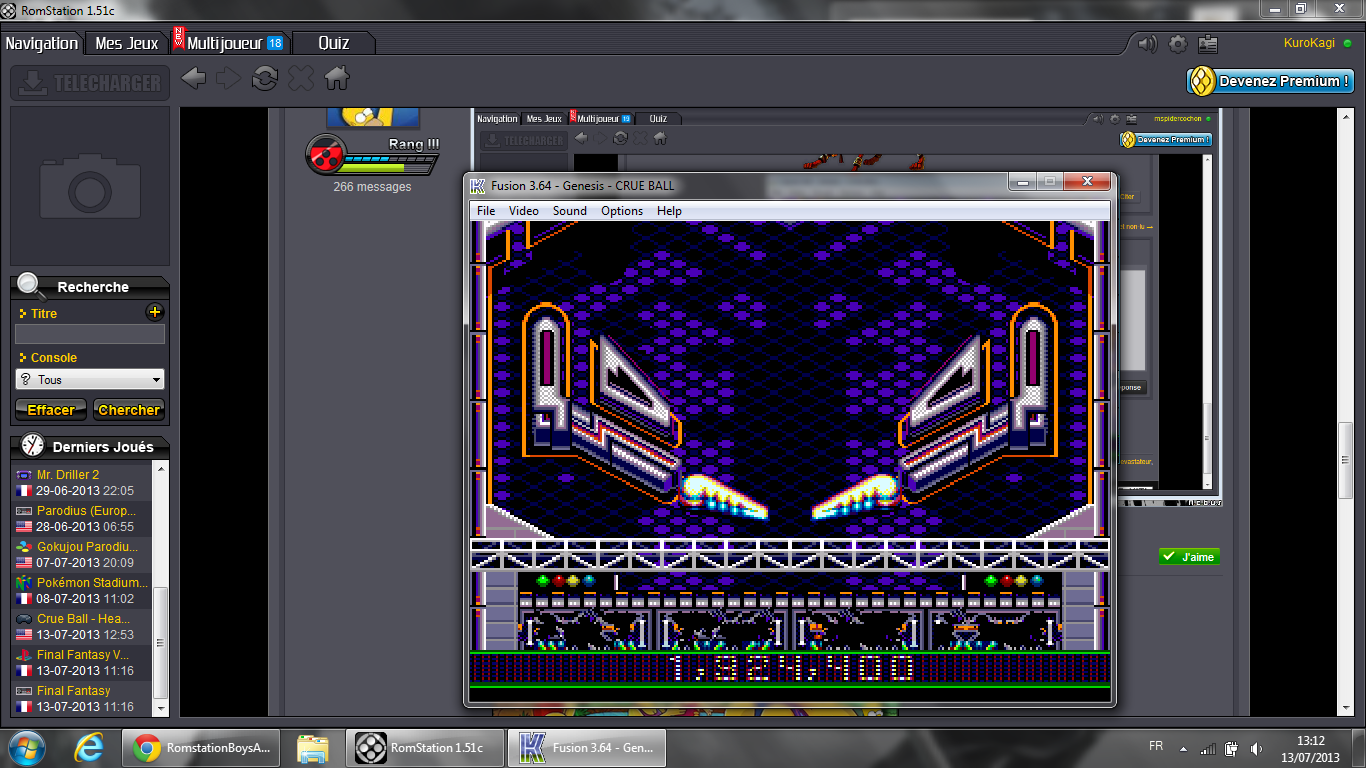Click the PlayStation icon by Final Fantasy V
Viewport: 1366px width, 768px height.
[24, 654]
